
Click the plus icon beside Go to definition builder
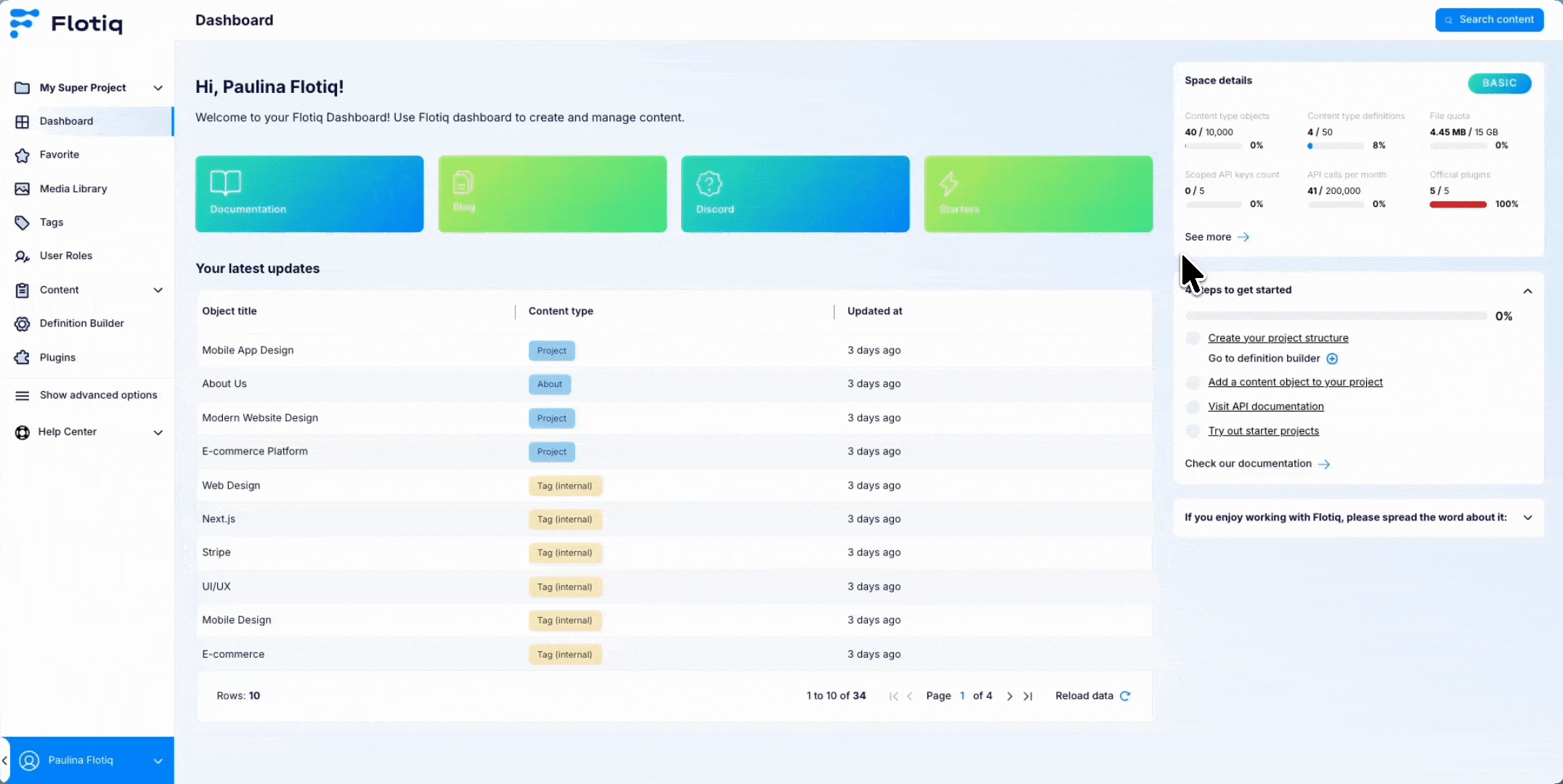pos(1332,359)
